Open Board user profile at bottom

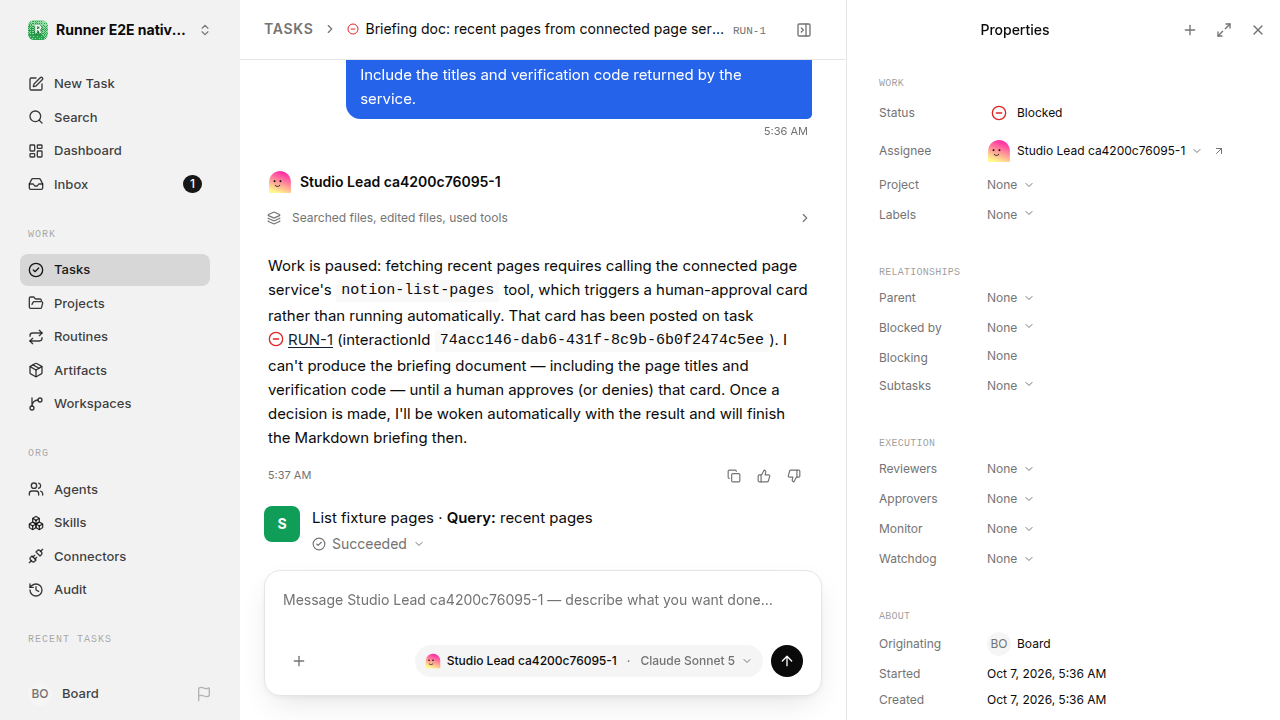[x=65, y=694]
